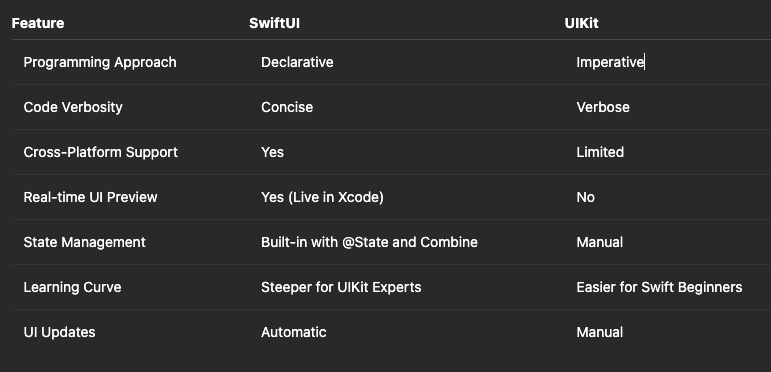Select the Real-time UI Preview cell

click(90, 197)
